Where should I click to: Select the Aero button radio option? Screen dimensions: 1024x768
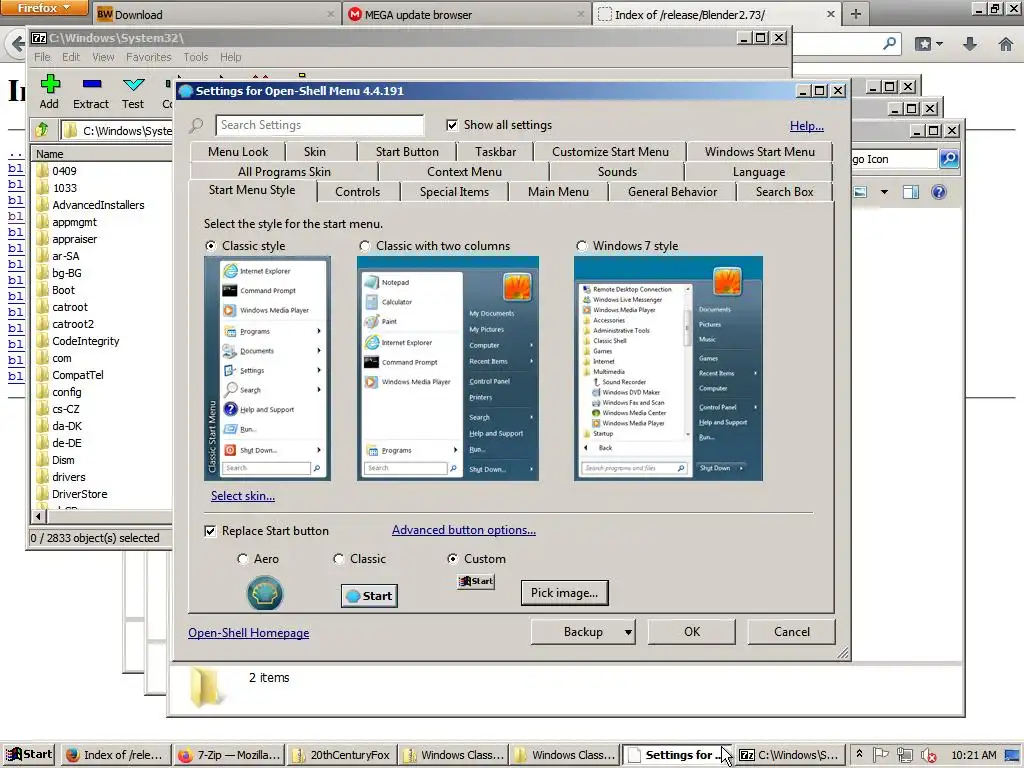click(242, 559)
